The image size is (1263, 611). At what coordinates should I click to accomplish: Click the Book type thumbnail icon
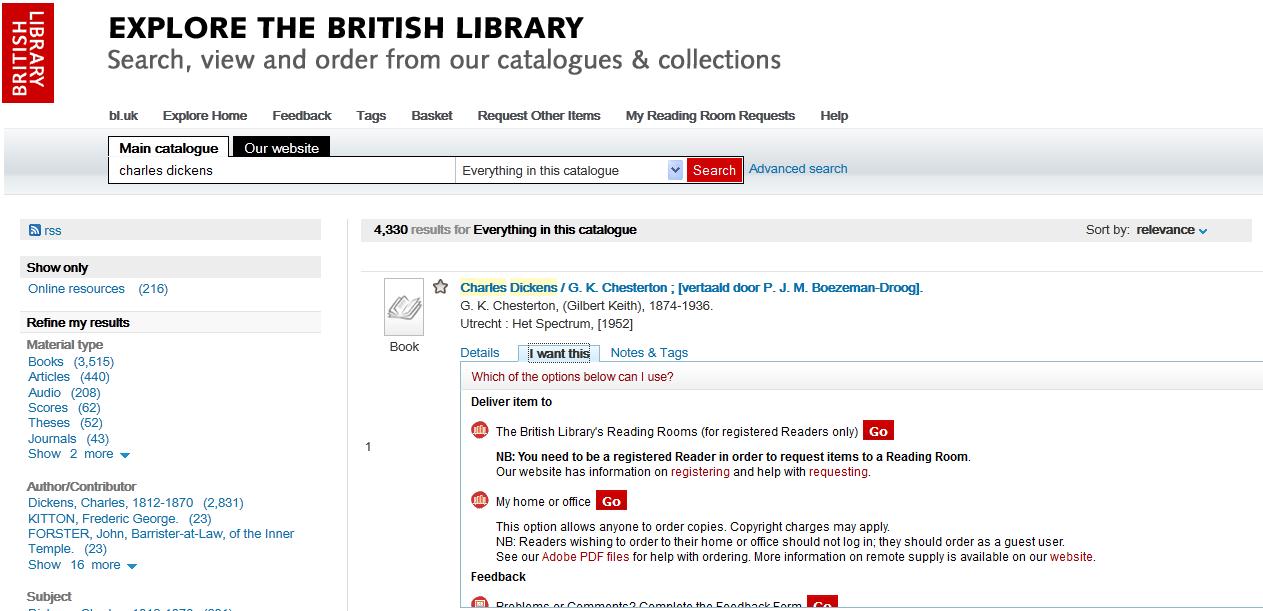pyautogui.click(x=404, y=307)
